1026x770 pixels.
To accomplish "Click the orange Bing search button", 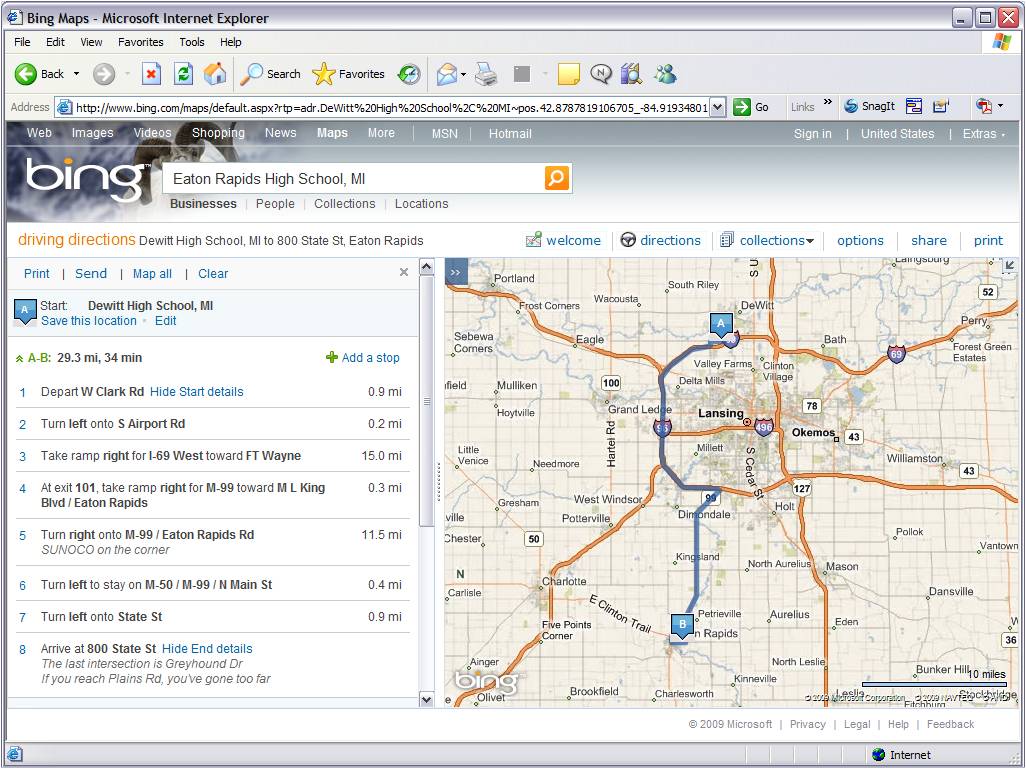I will point(556,178).
